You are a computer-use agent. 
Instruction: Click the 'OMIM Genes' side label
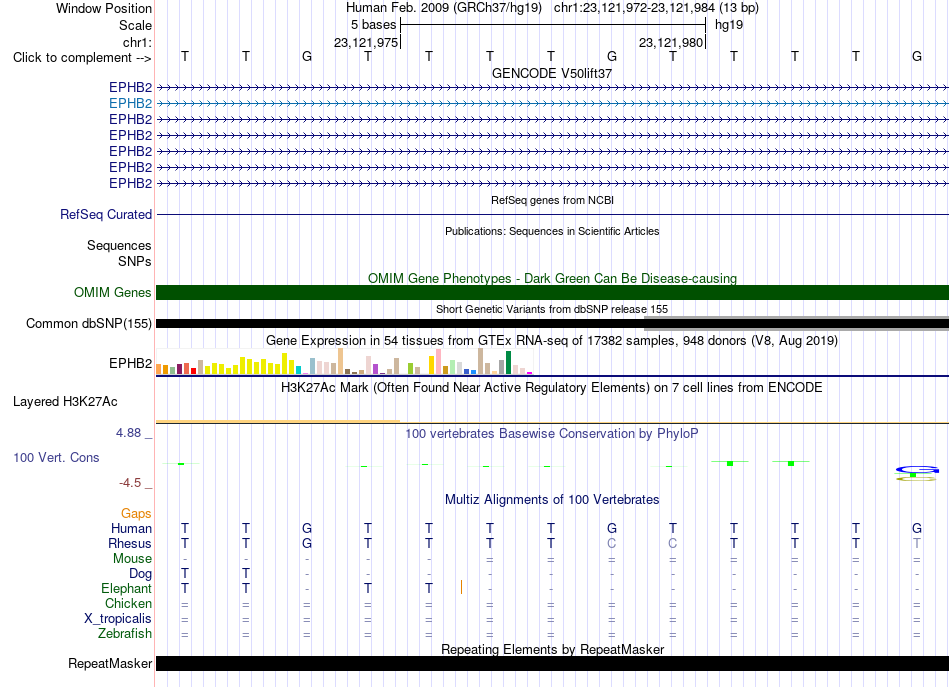112,293
